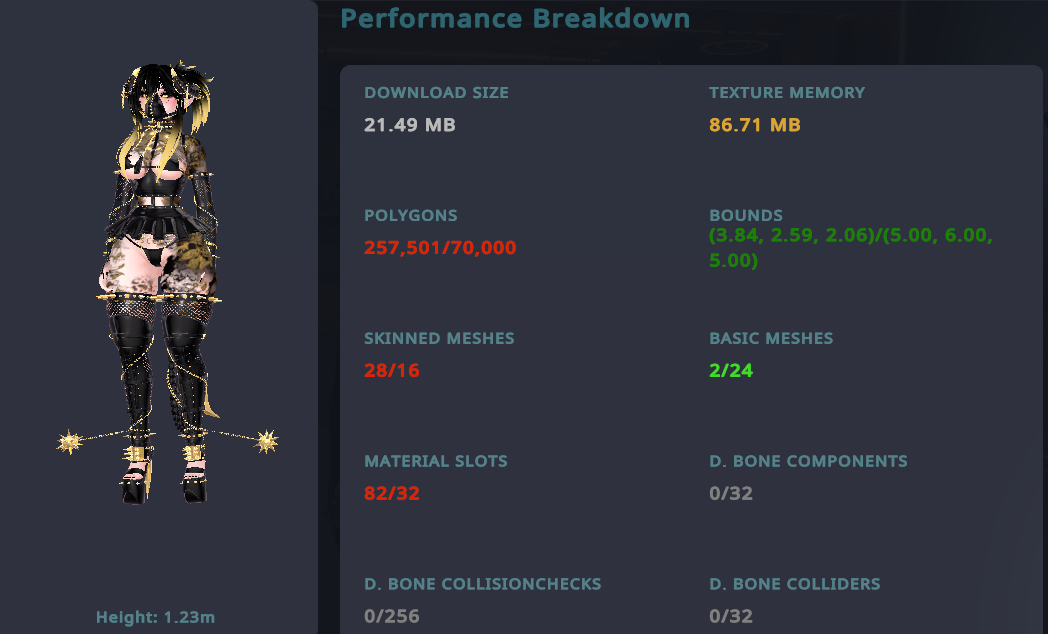Click the Basic Meshes label
This screenshot has width=1048, height=634.
pyautogui.click(x=771, y=338)
